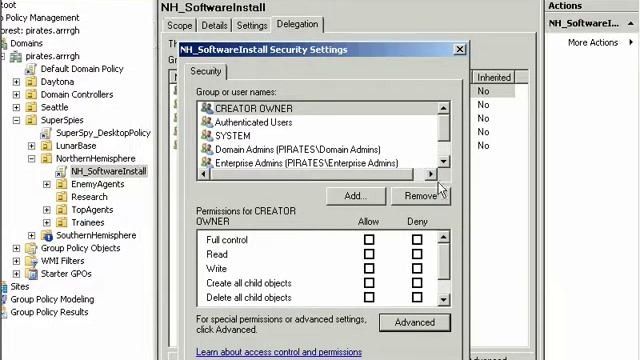Click the user list scroll-right arrow
Viewport: 640px width, 360px height.
coord(431,174)
